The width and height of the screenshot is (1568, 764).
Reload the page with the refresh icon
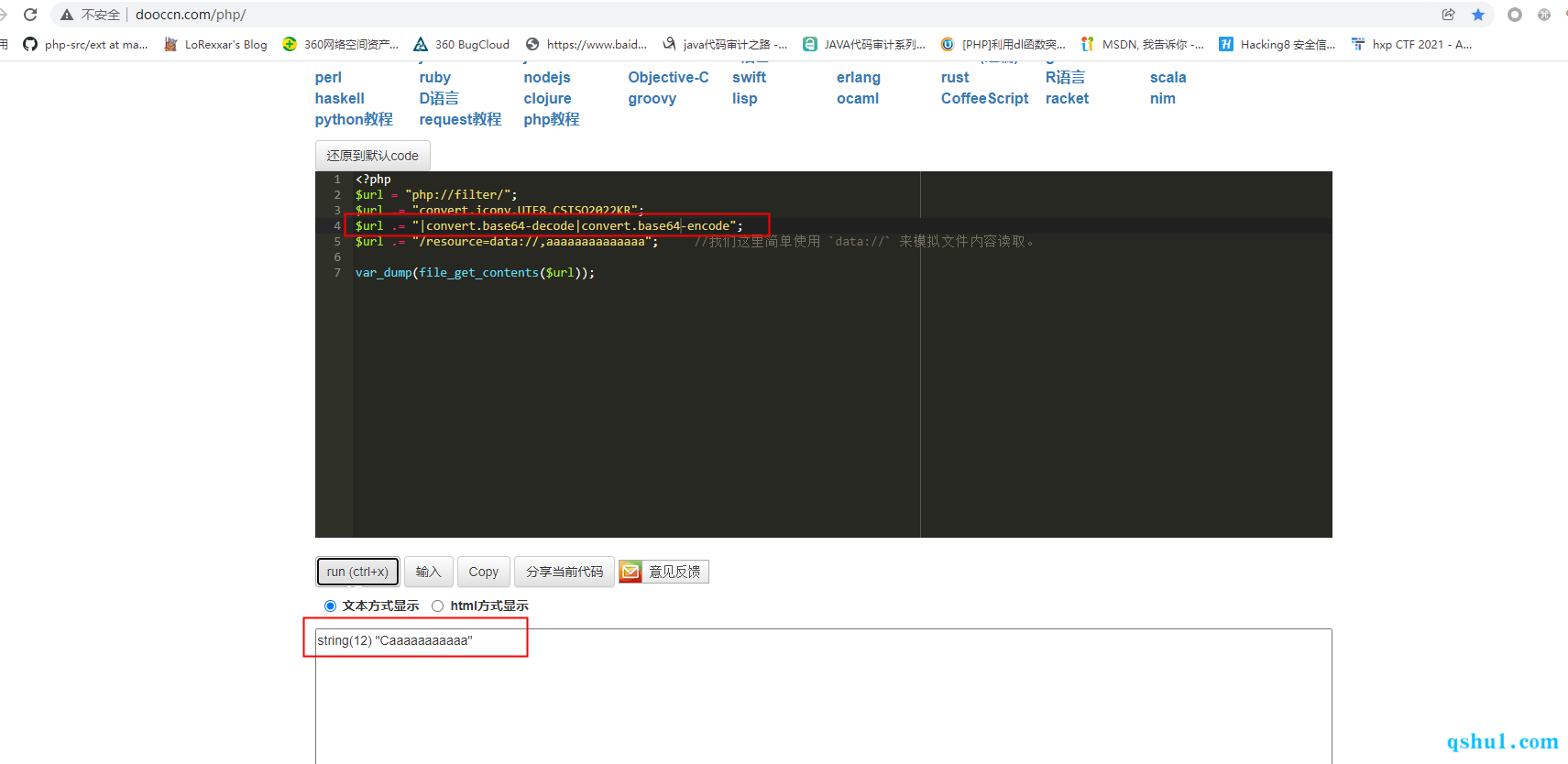pos(30,15)
